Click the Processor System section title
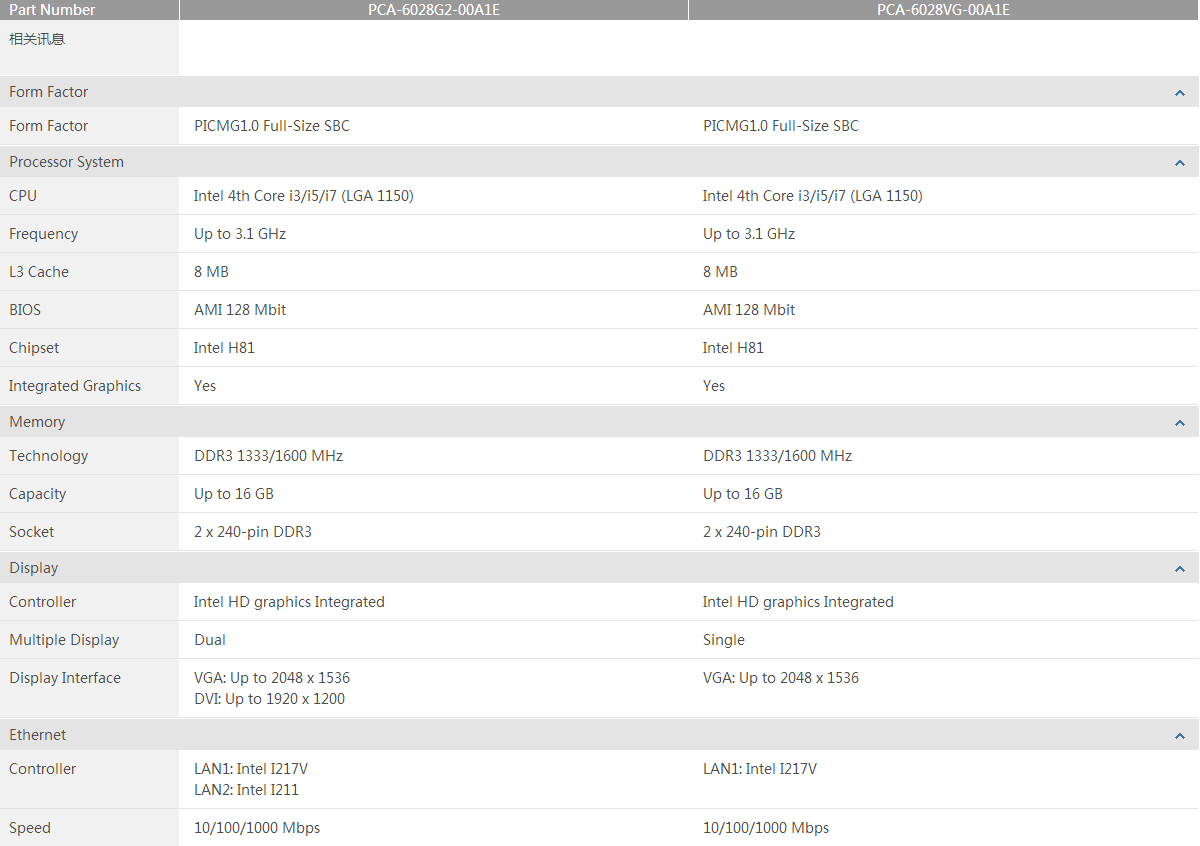This screenshot has height=846, width=1200. tap(66, 162)
